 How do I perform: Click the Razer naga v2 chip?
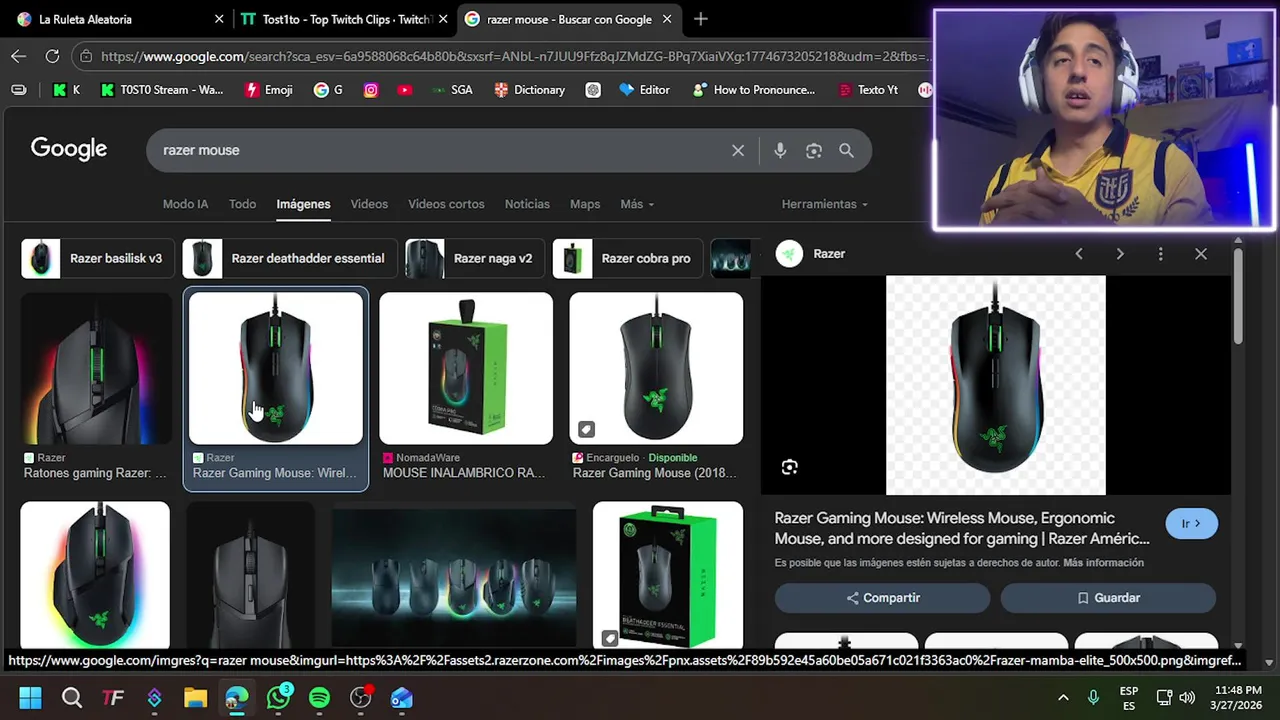474,258
